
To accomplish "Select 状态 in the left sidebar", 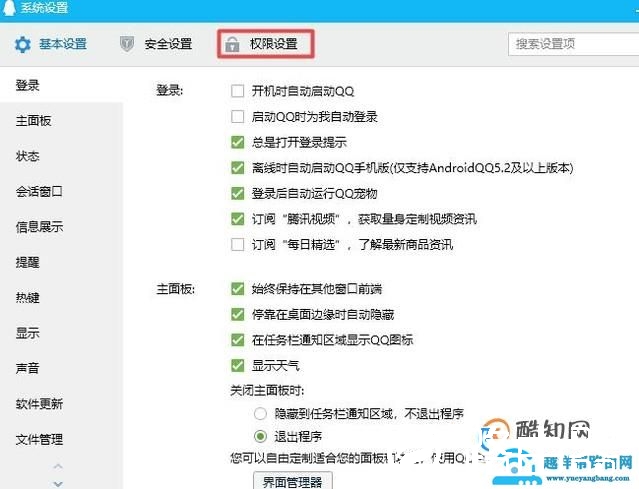I will tap(28, 156).
